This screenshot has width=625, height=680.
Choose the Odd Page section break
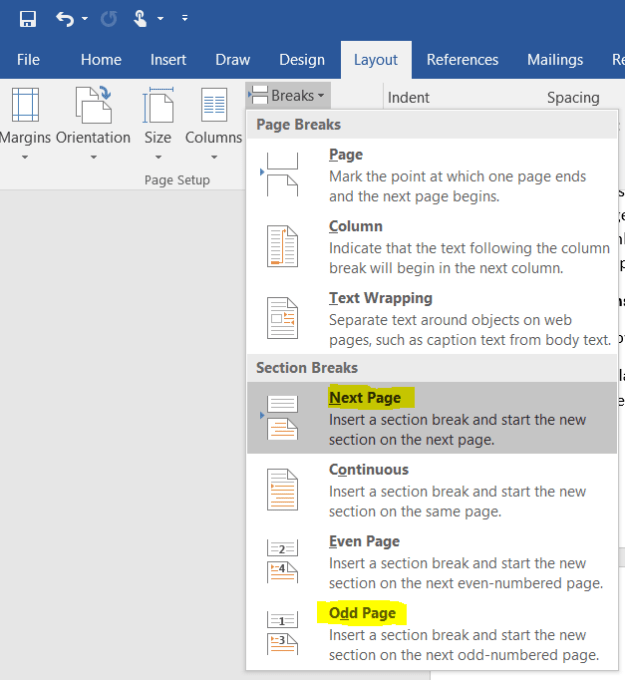pyautogui.click(x=432, y=633)
